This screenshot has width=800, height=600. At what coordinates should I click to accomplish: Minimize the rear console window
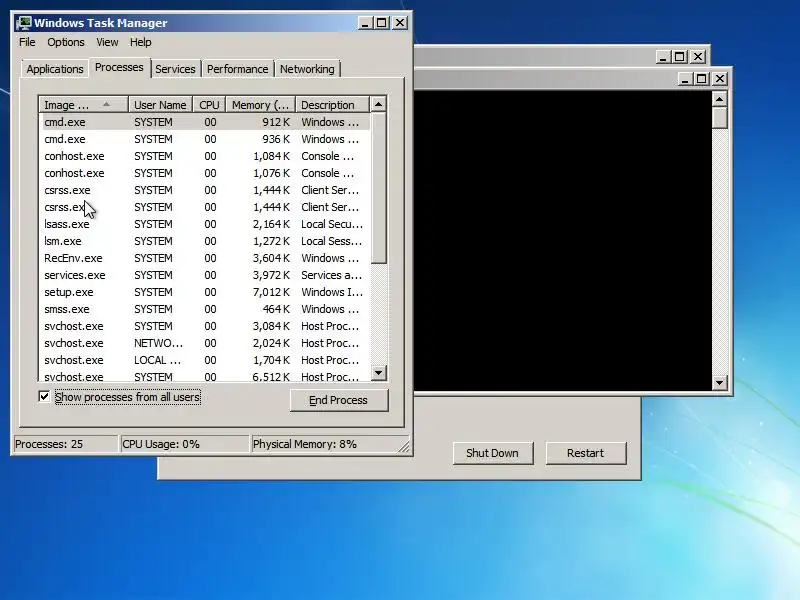663,57
